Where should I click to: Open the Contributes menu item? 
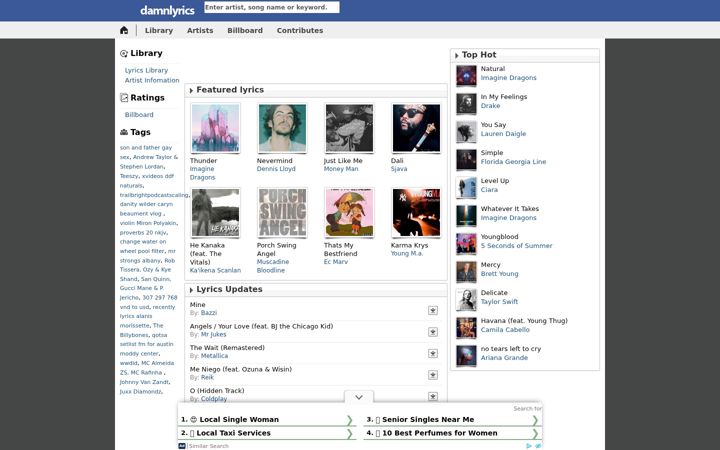click(x=300, y=30)
